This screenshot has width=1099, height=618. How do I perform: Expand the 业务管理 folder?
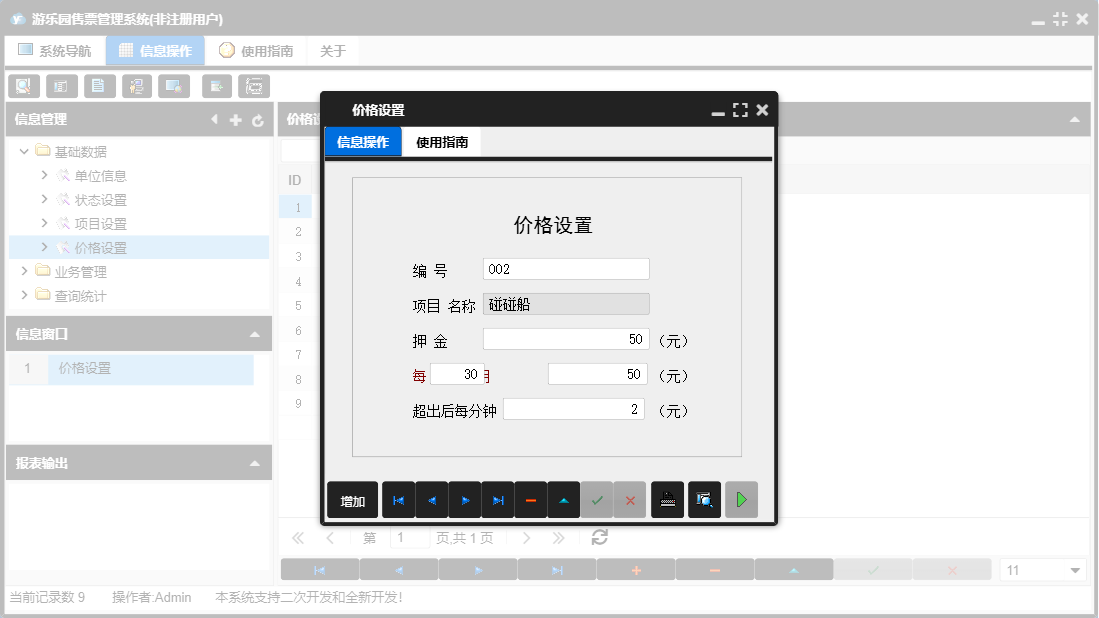tap(25, 270)
